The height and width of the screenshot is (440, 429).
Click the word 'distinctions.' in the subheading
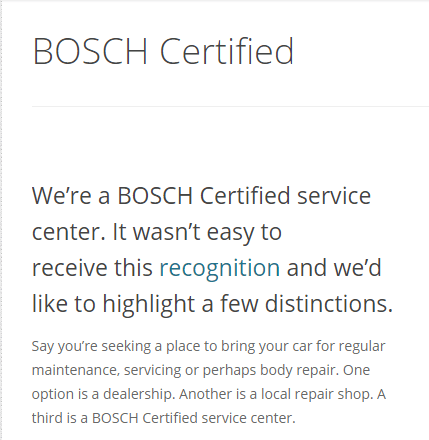[x=329, y=303]
